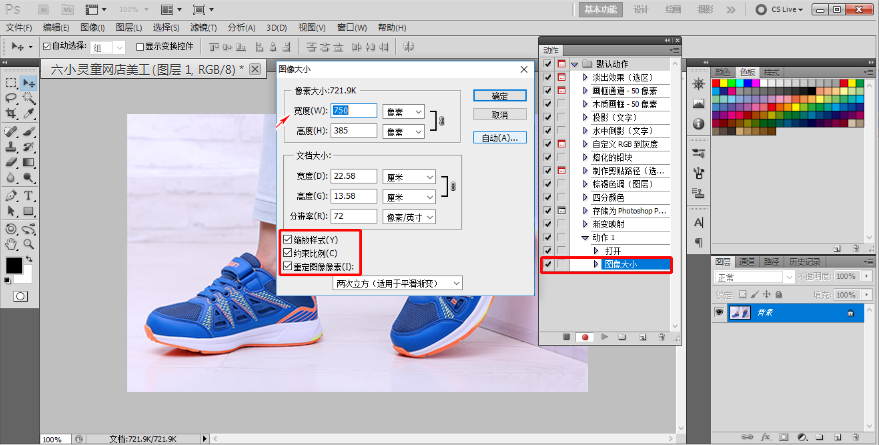Disable the 重定图像像素(I) checkbox
The height and width of the screenshot is (445, 879).
click(x=288, y=267)
